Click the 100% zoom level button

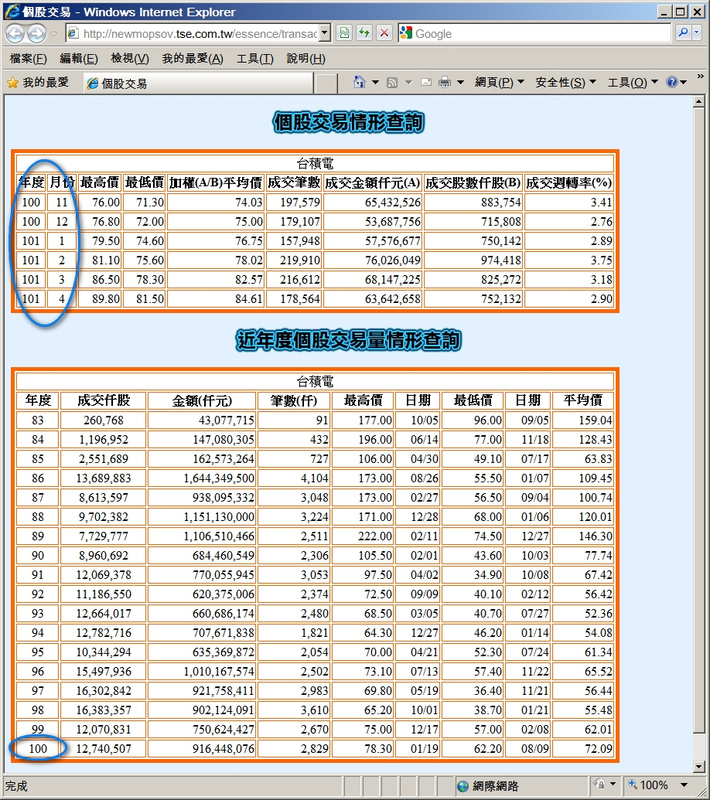[x=649, y=785]
